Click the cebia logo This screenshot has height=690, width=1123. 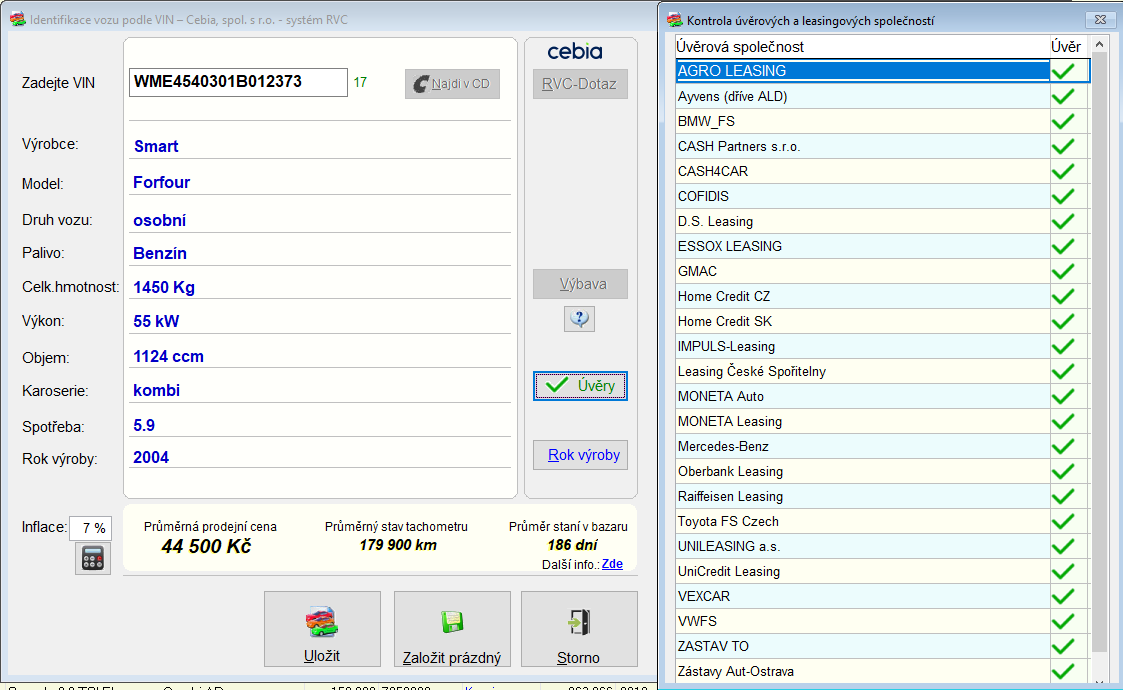pos(574,52)
